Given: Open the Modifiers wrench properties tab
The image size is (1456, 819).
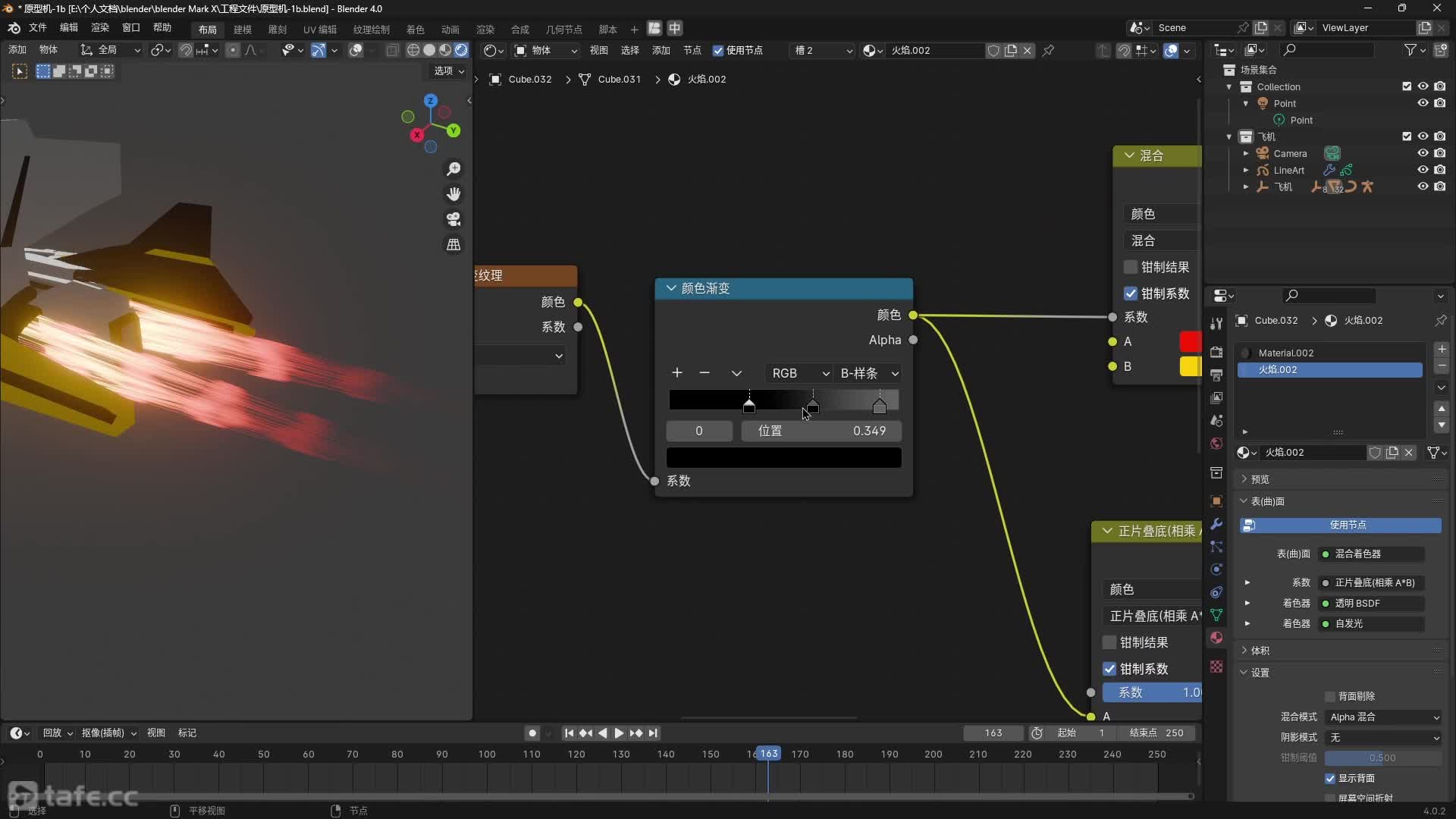Looking at the screenshot, I should pos(1216,524).
